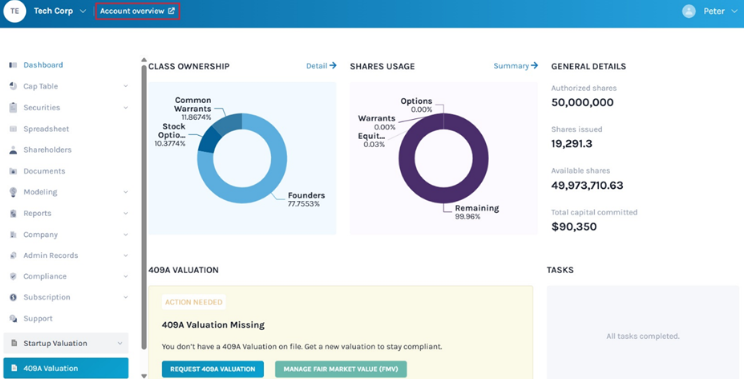Click the sidebar scrollbar down arrow

pos(144,376)
